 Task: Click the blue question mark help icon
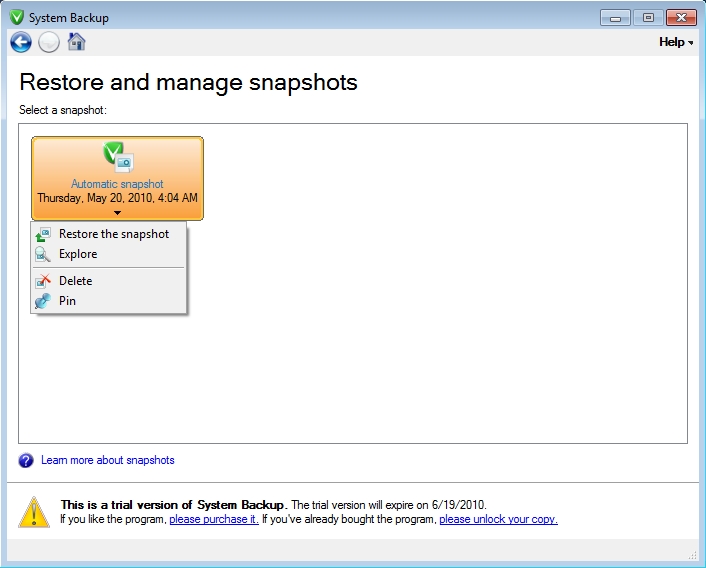click(26, 460)
